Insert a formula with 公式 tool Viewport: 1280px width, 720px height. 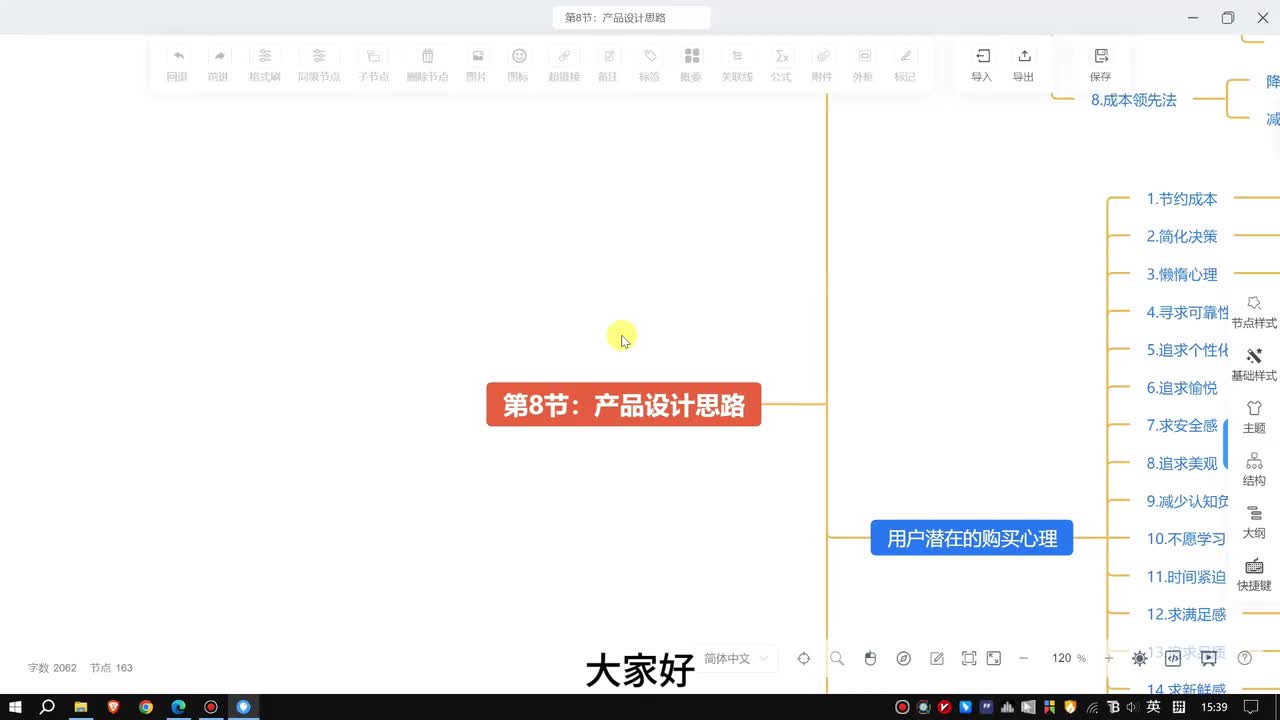click(x=781, y=65)
